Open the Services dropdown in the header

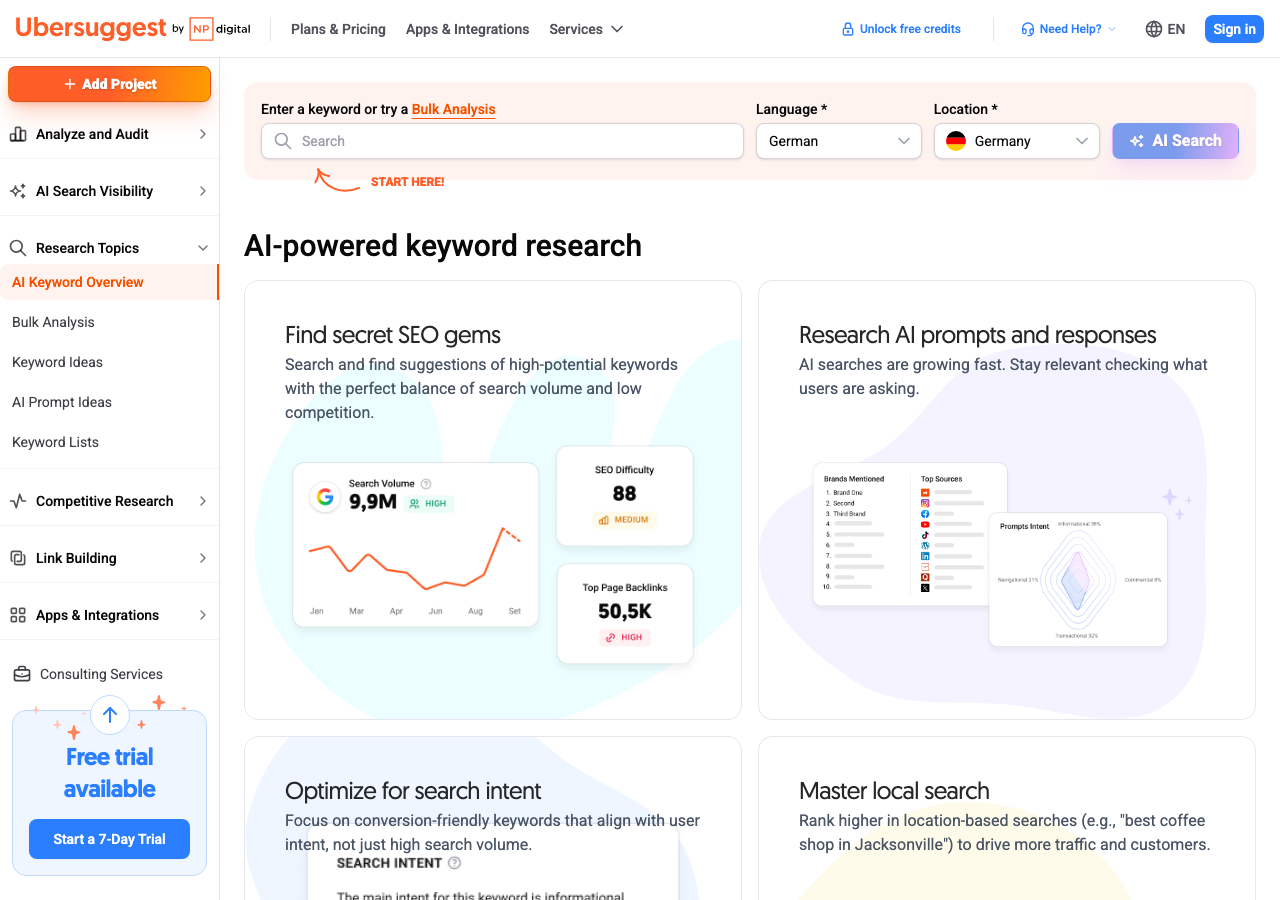[586, 29]
